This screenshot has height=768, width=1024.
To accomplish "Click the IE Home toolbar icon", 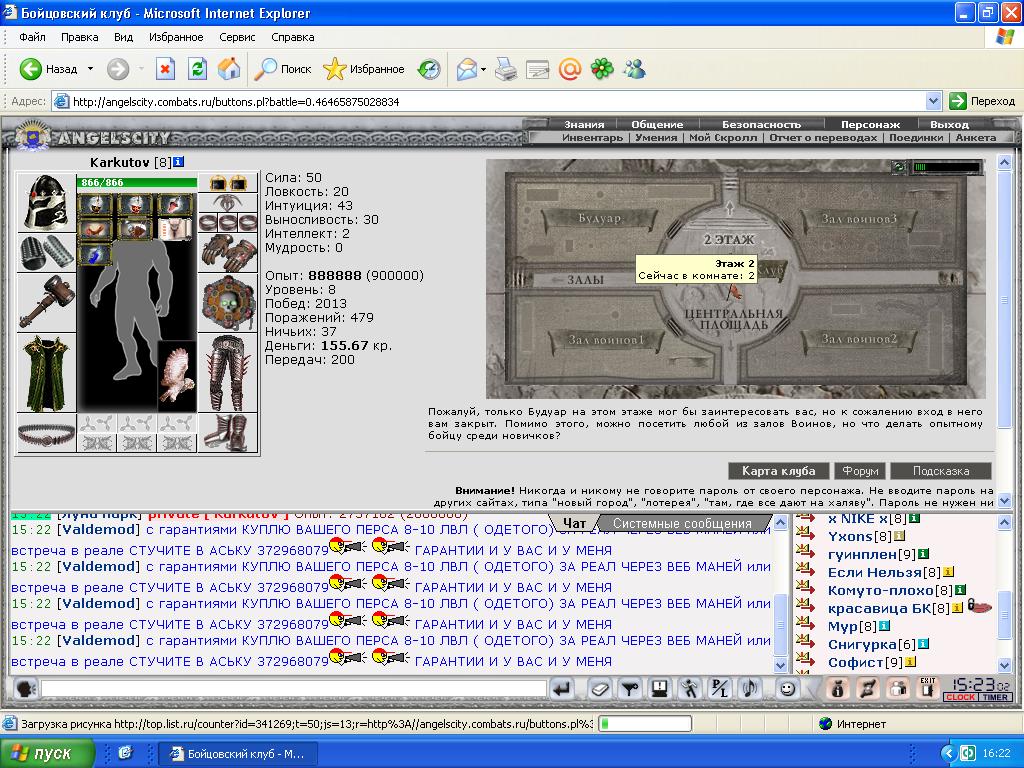I will [229, 69].
